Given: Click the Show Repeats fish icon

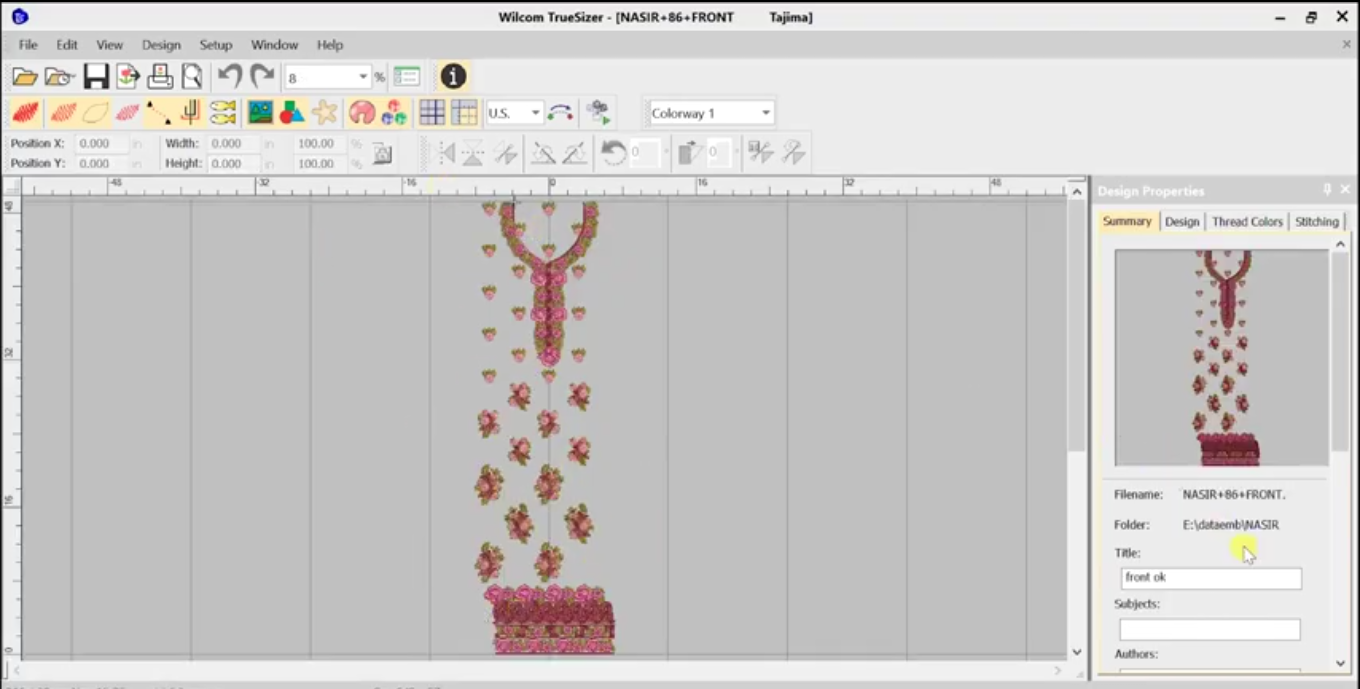Looking at the screenshot, I should [223, 113].
